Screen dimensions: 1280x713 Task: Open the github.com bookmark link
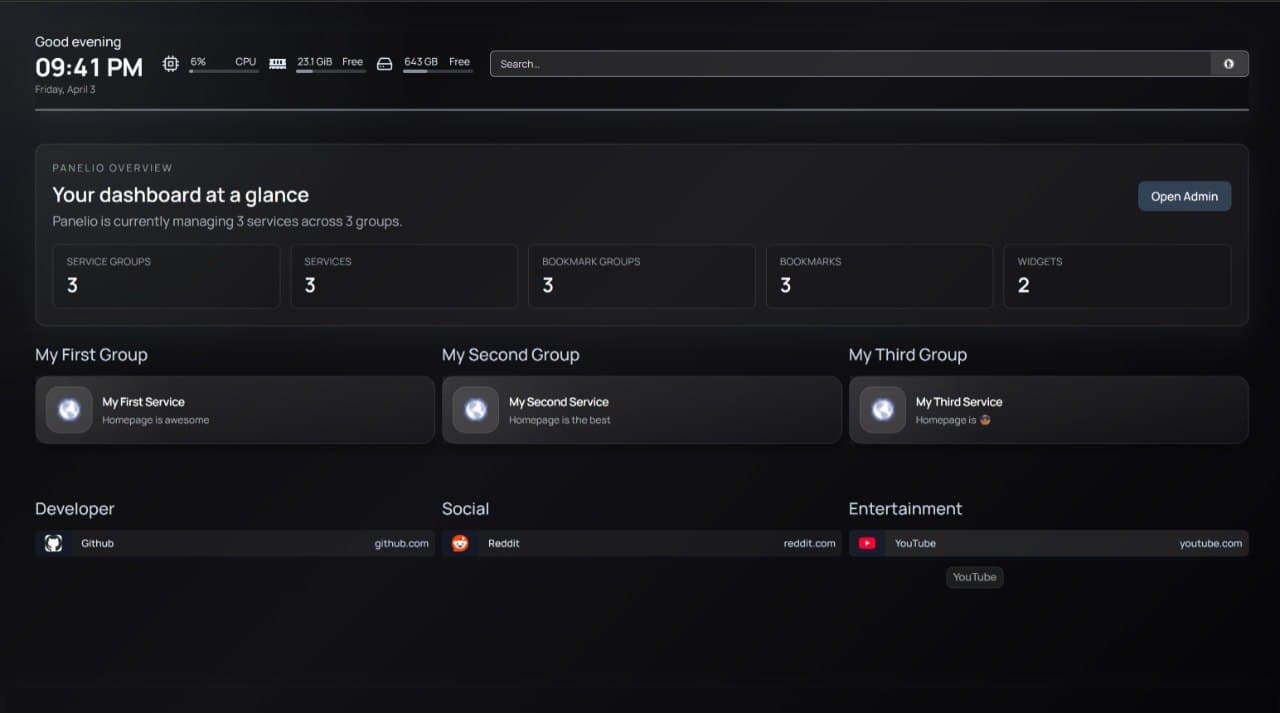coord(402,543)
